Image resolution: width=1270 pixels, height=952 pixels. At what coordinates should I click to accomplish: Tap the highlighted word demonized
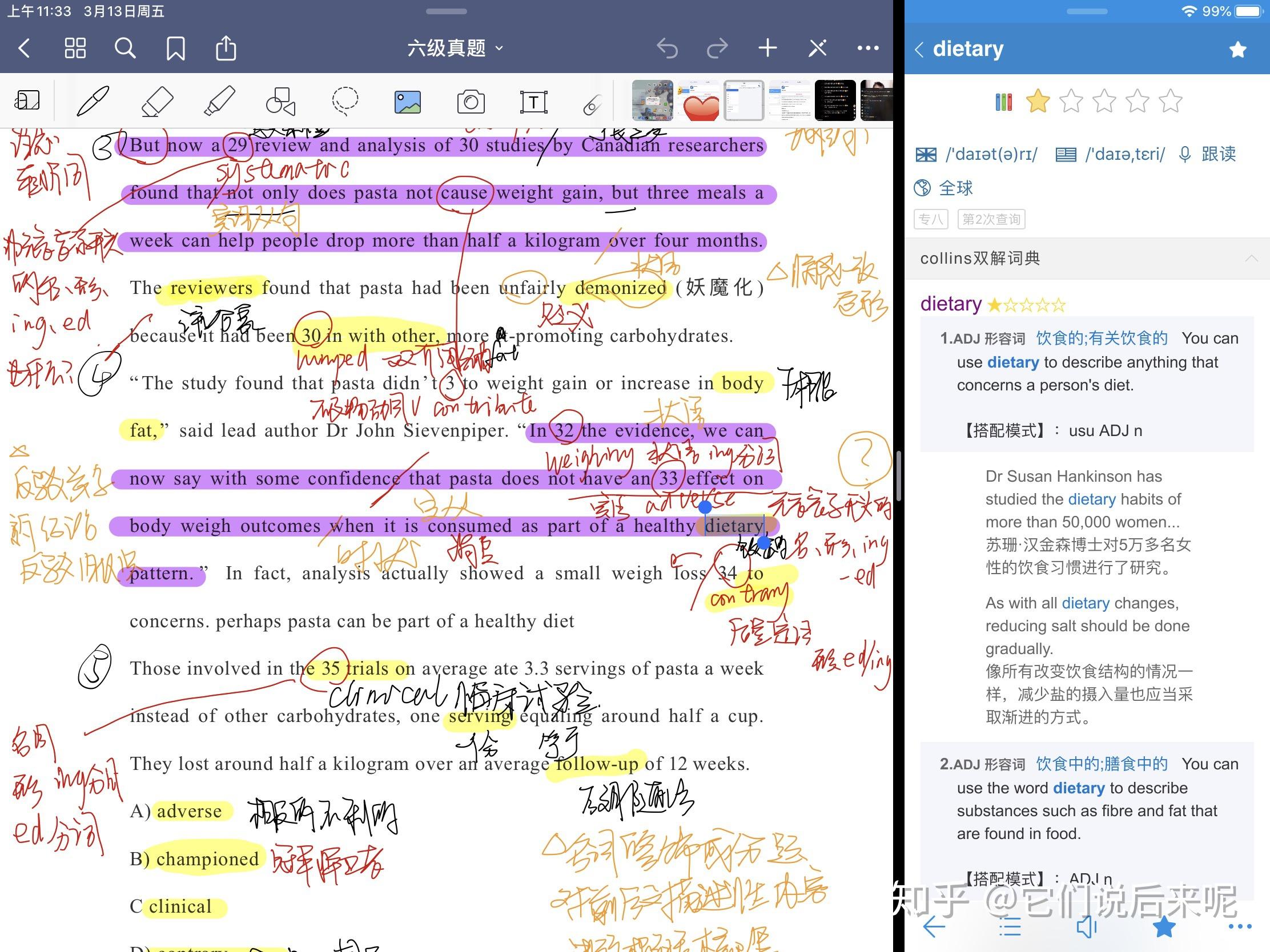pyautogui.click(x=621, y=288)
